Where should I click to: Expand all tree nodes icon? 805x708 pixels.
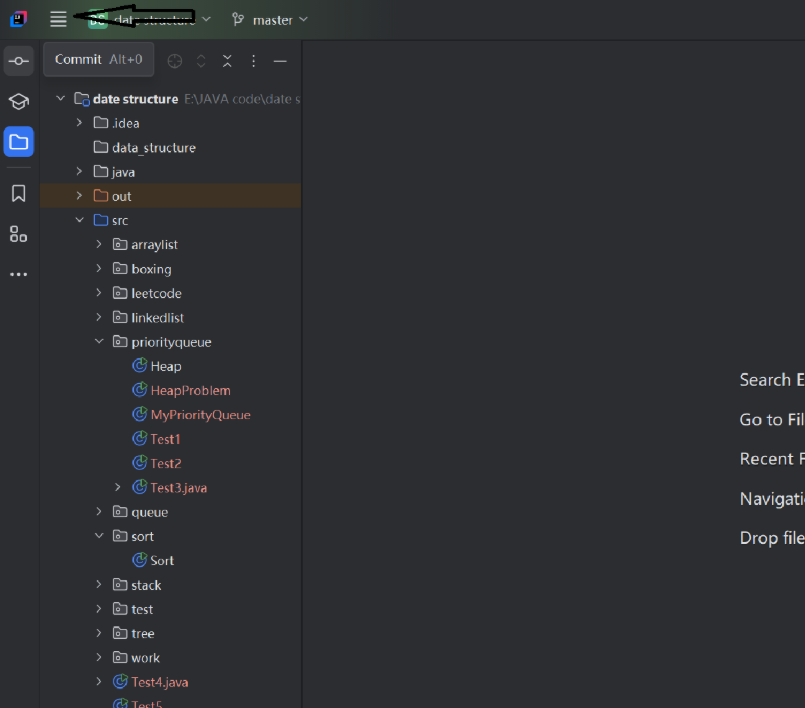(201, 61)
